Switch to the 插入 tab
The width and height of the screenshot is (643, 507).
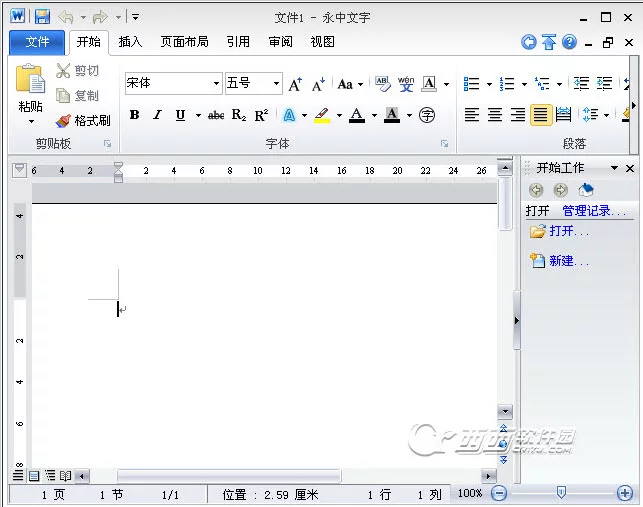[130, 42]
